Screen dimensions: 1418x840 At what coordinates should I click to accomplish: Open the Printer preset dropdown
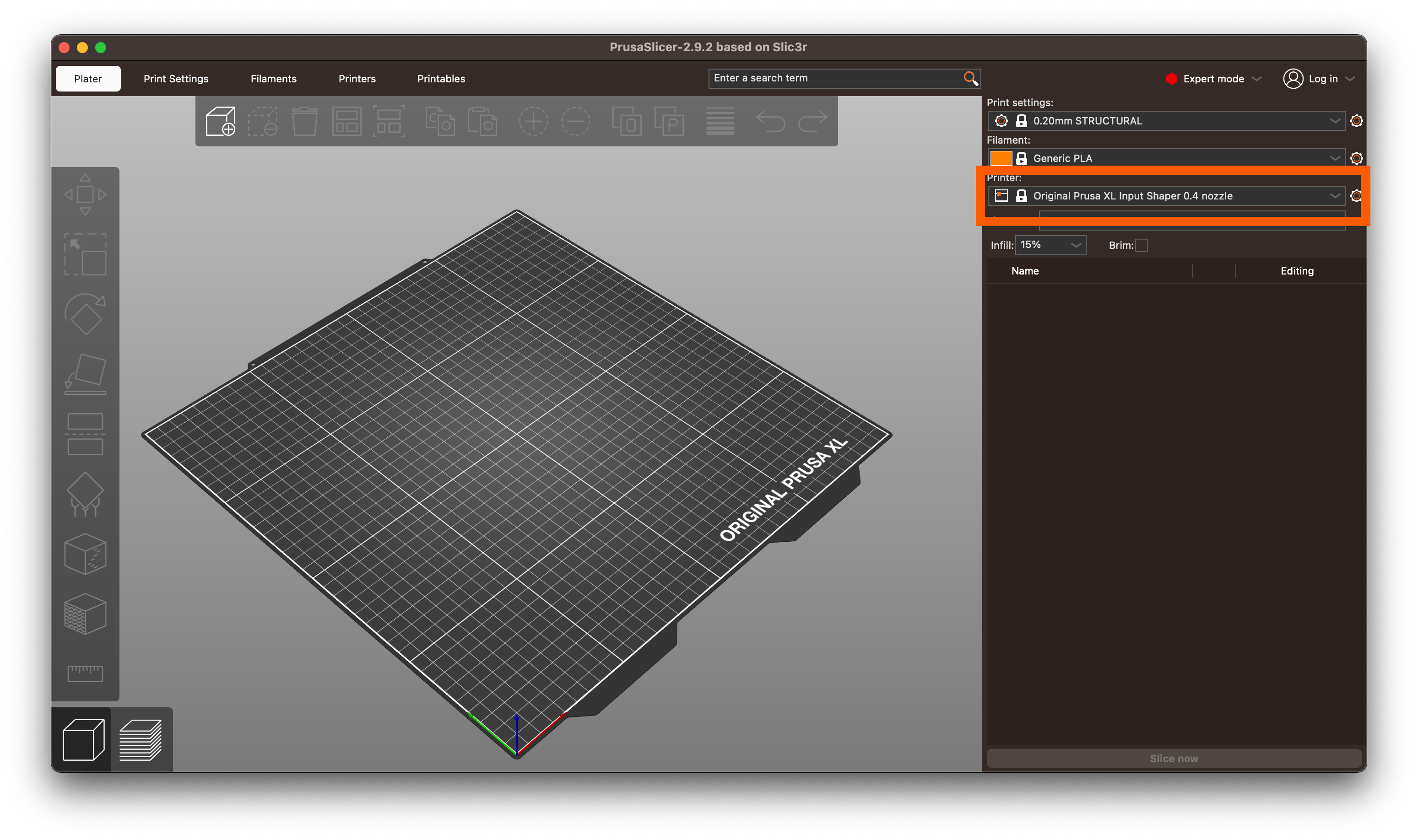[x=1166, y=196]
